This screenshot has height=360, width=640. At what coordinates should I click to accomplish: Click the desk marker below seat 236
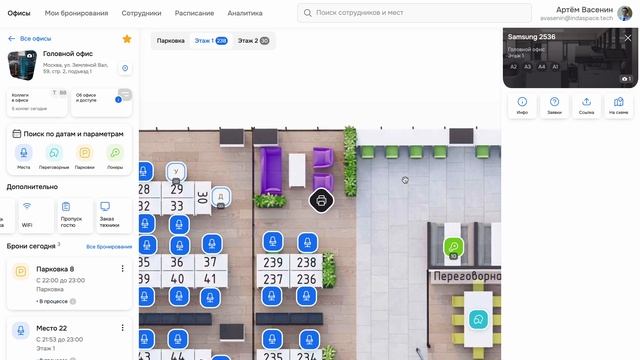306,296
